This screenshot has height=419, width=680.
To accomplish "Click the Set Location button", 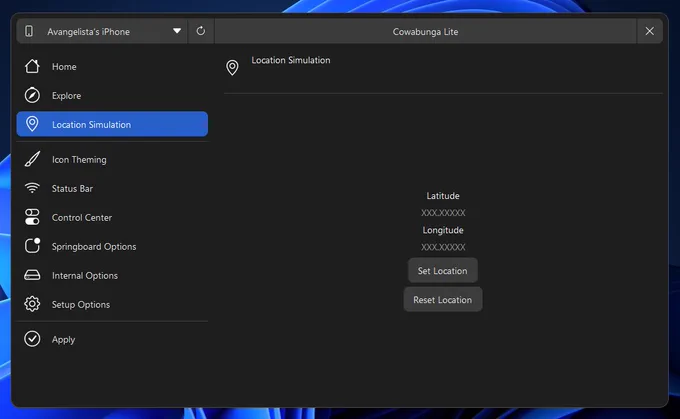I will point(443,271).
